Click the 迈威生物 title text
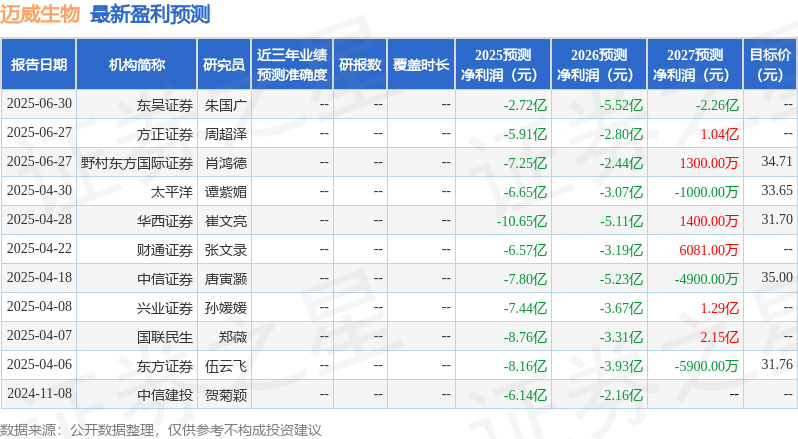The image size is (798, 439). (40, 14)
